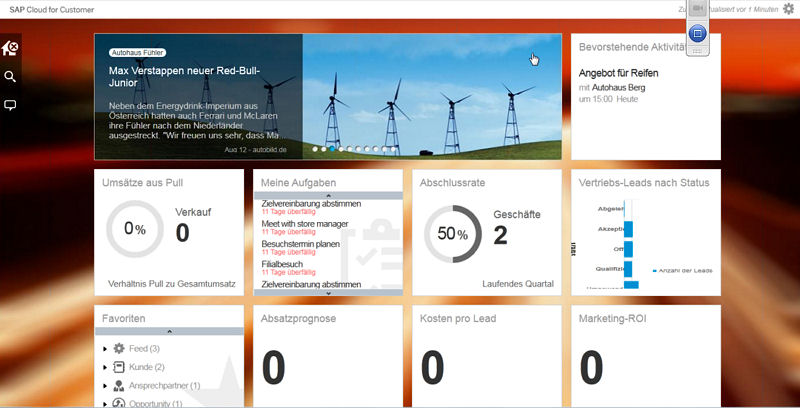The width and height of the screenshot is (800, 408).
Task: Click the Verkauf value in Umsätze tile
Action: coord(182,233)
